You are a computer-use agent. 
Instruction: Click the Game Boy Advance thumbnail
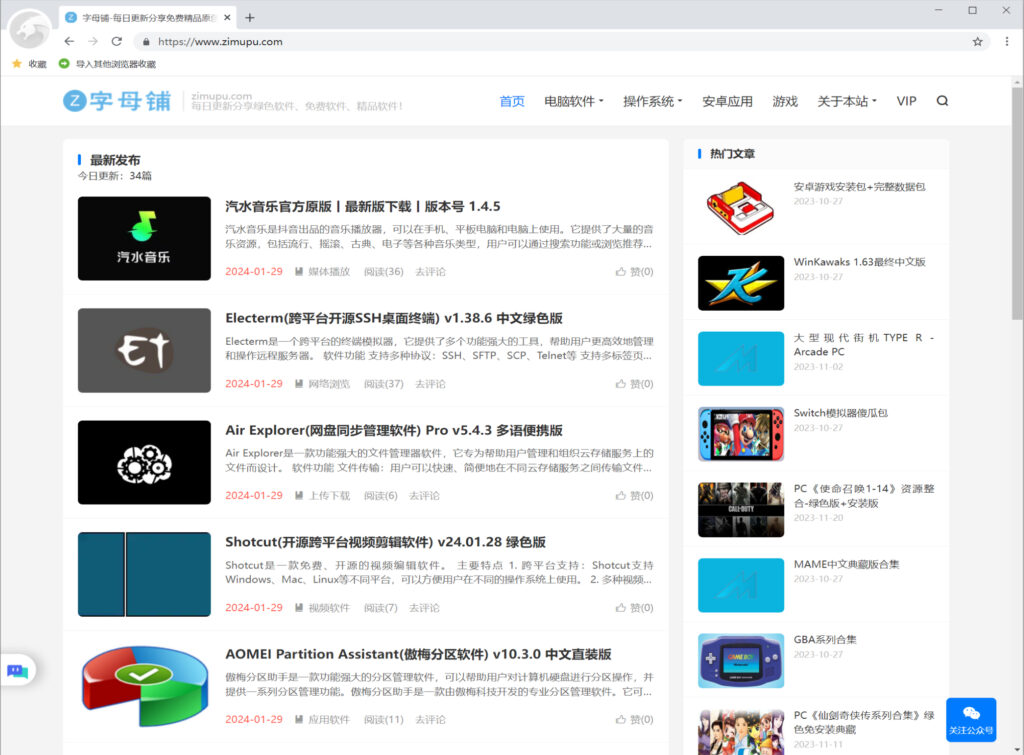741,661
